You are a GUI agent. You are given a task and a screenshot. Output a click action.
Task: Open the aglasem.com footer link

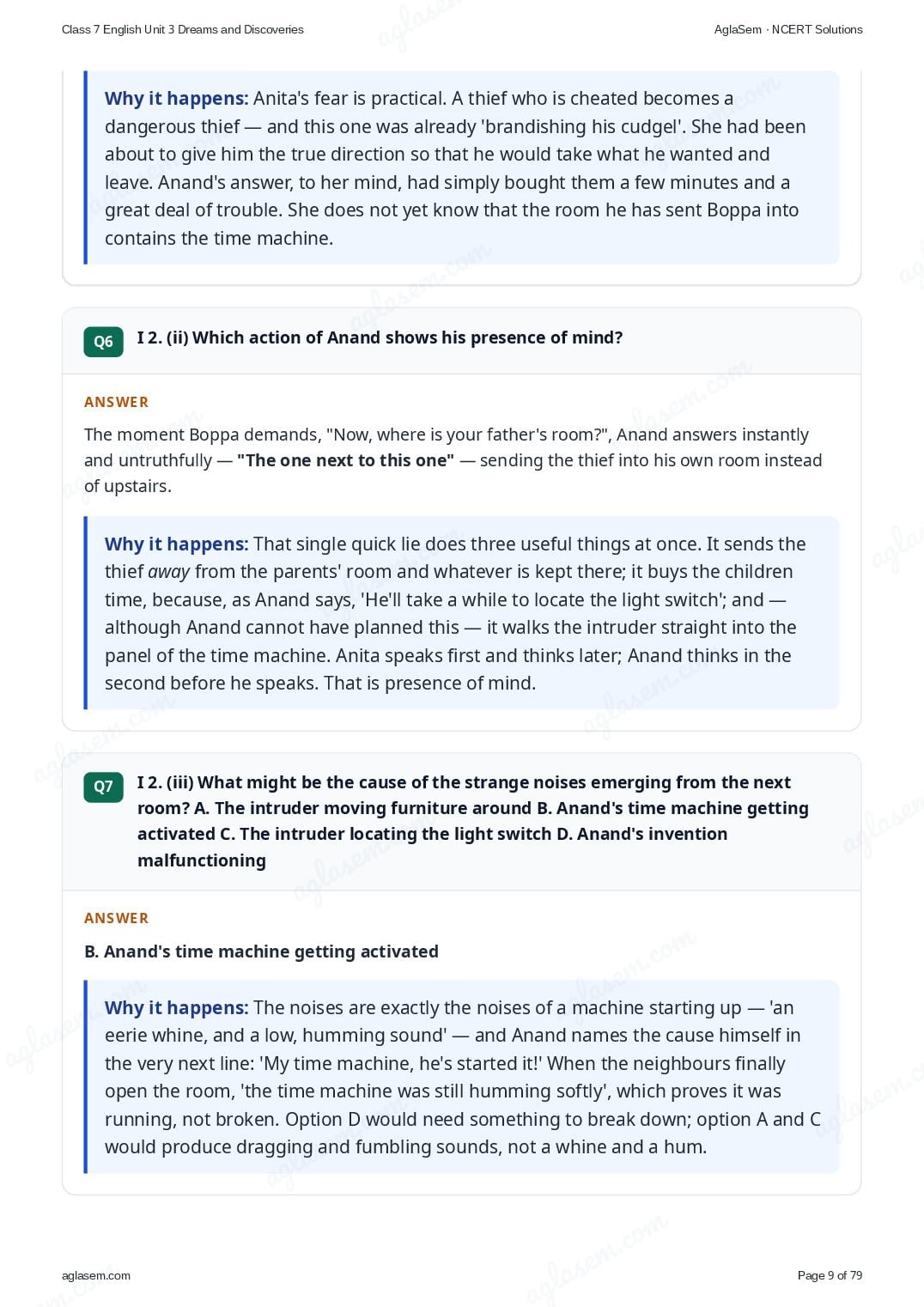point(96,1275)
